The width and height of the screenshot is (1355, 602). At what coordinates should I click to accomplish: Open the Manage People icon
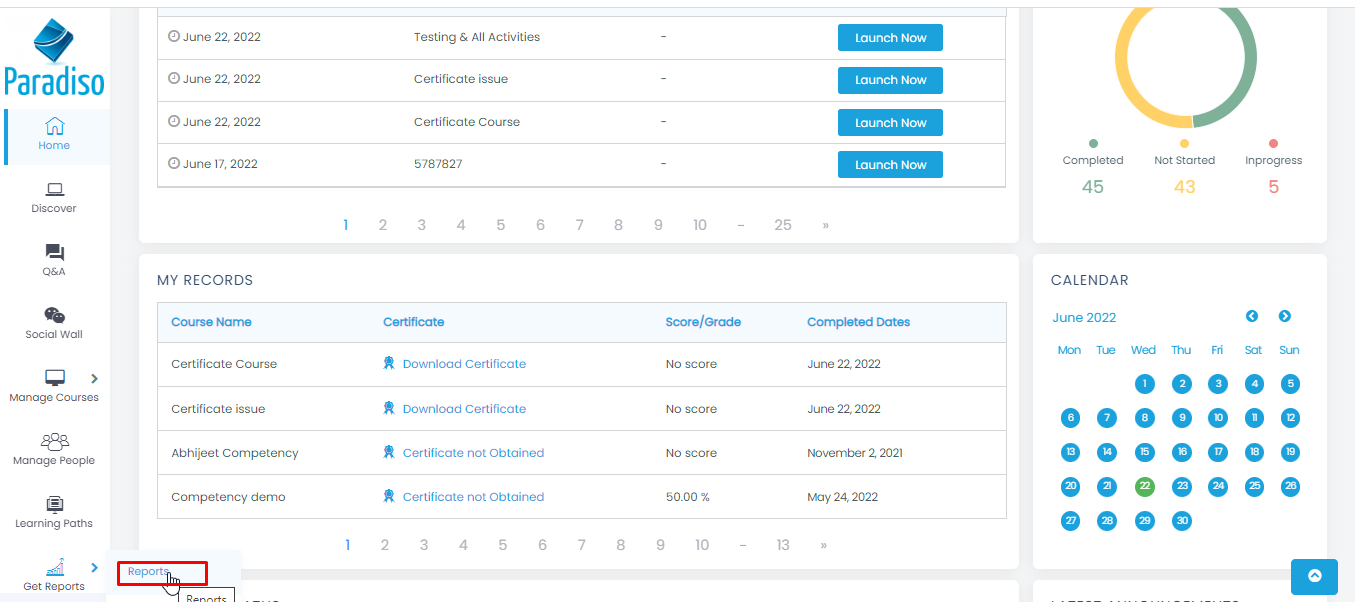(x=55, y=441)
